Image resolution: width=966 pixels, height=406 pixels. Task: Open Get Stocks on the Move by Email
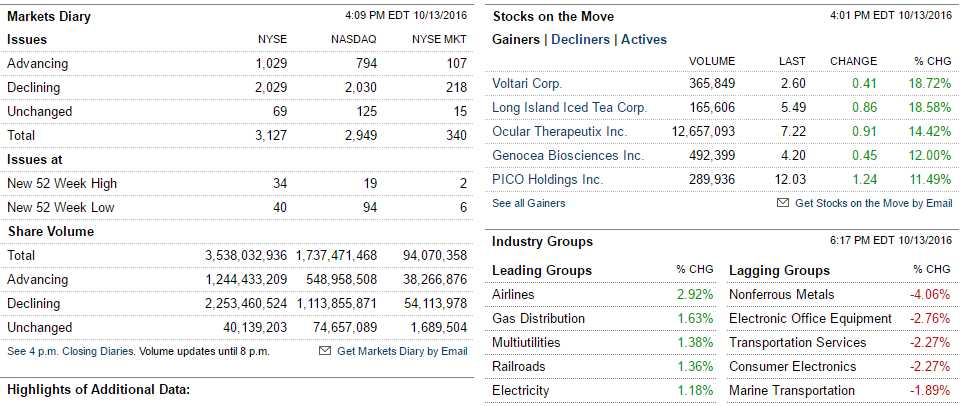pyautogui.click(x=873, y=203)
